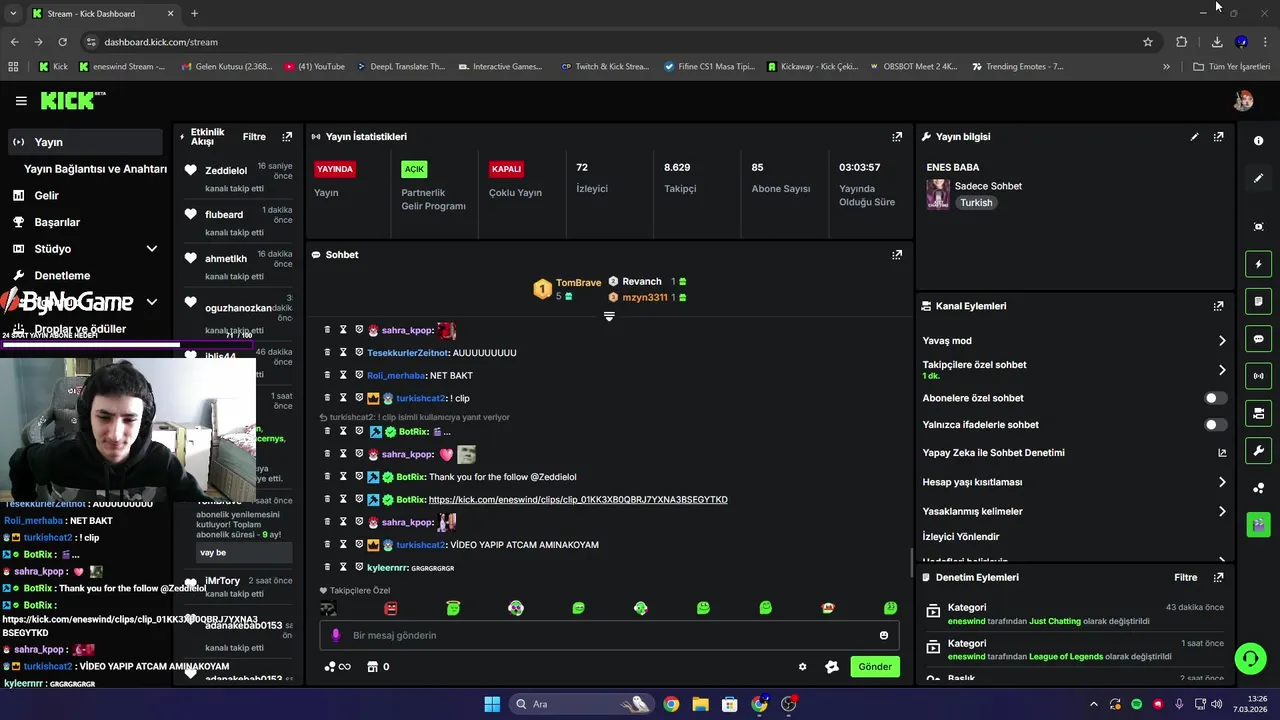Open Yayın Bağlantısı ve Anahtarı page

point(95,169)
